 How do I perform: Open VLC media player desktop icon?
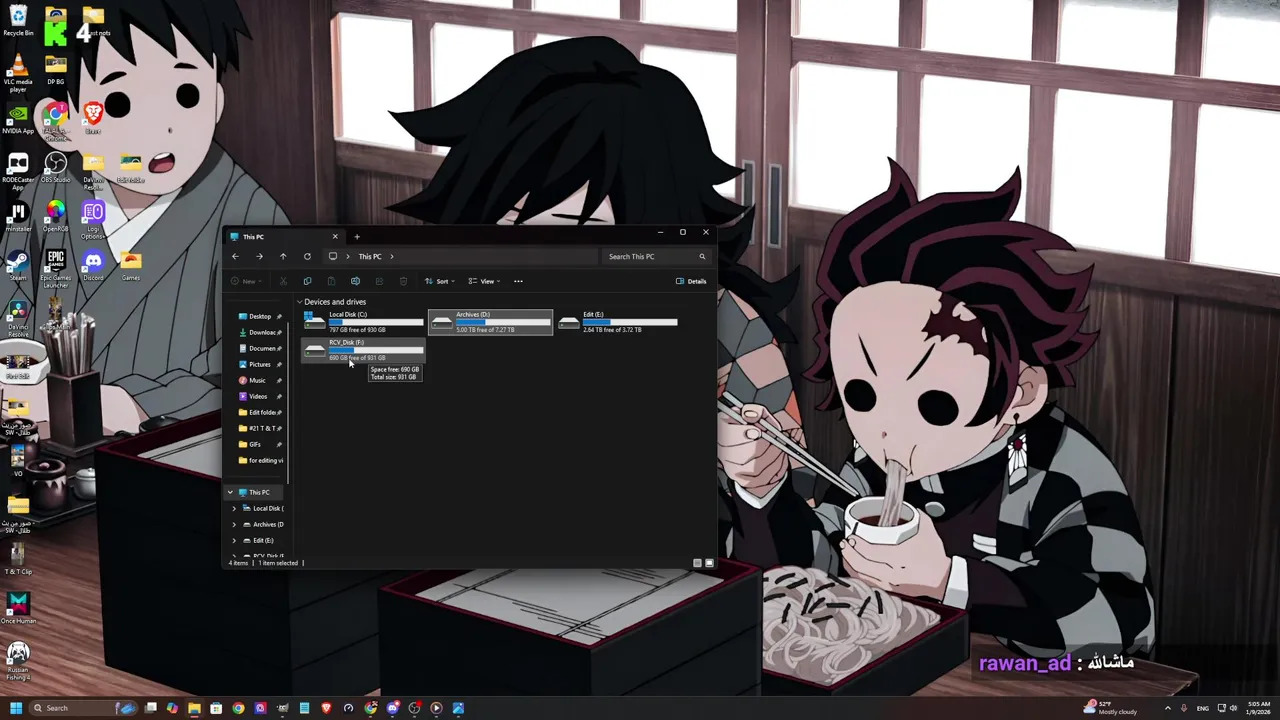click(x=18, y=74)
